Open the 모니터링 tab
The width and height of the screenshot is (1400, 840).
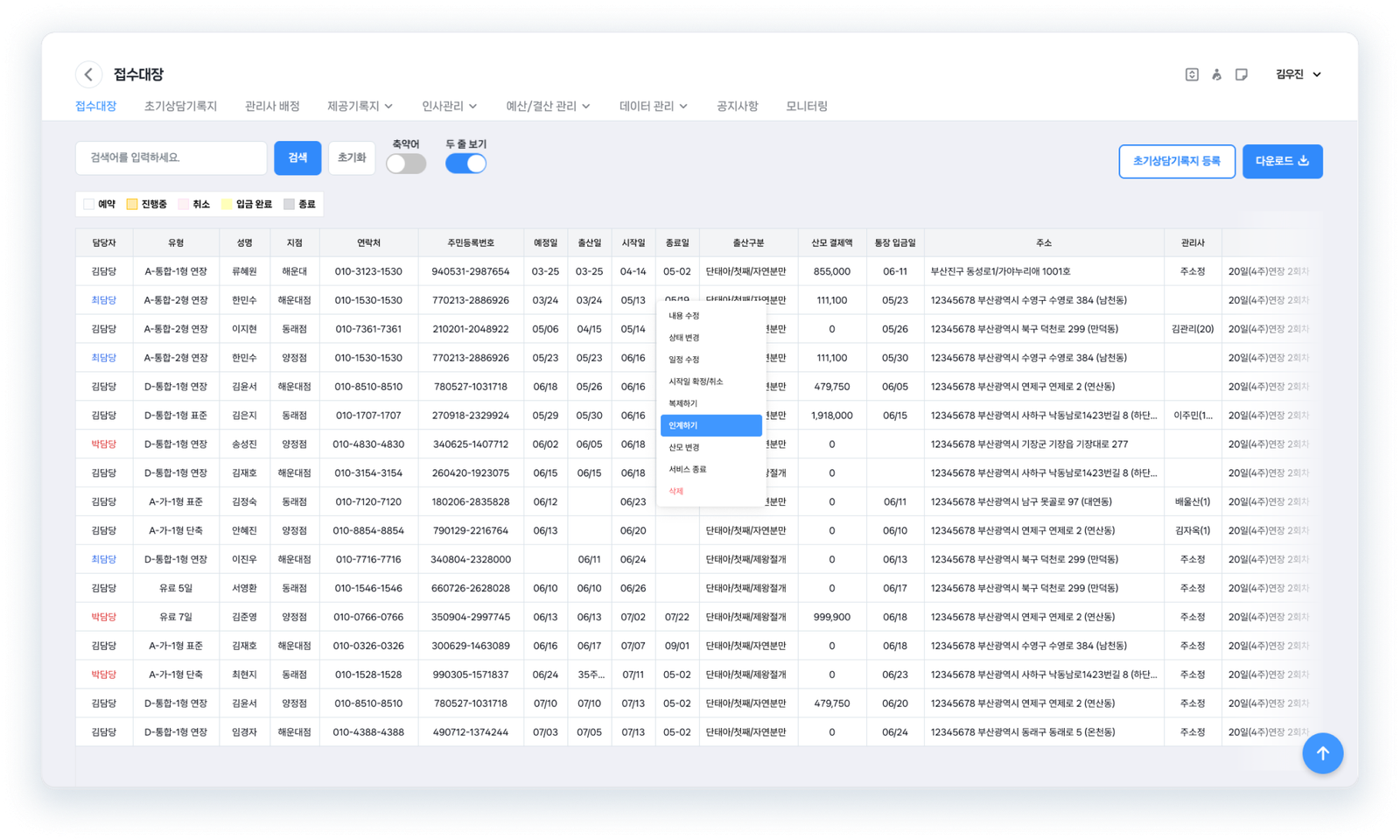tap(806, 106)
